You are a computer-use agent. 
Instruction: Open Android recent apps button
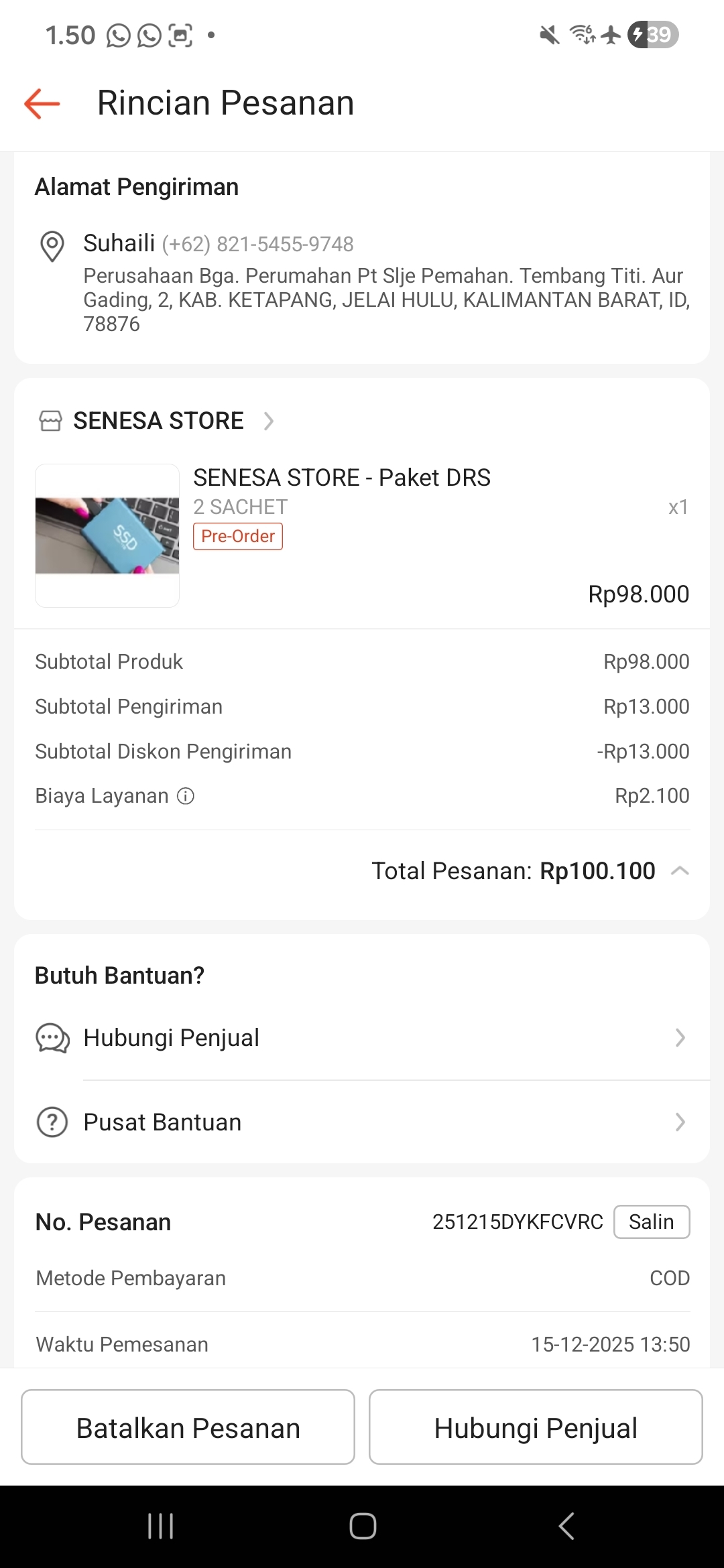(161, 1526)
